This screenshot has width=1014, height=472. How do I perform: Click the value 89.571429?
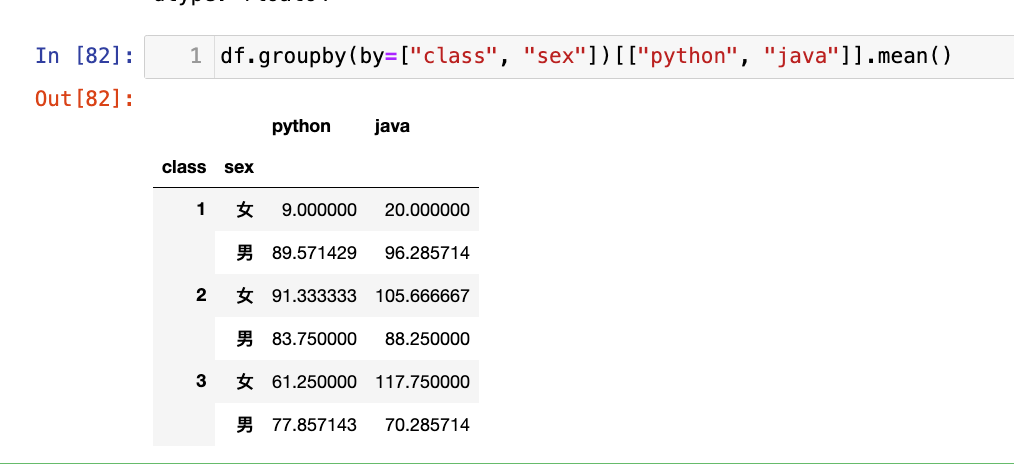(314, 254)
